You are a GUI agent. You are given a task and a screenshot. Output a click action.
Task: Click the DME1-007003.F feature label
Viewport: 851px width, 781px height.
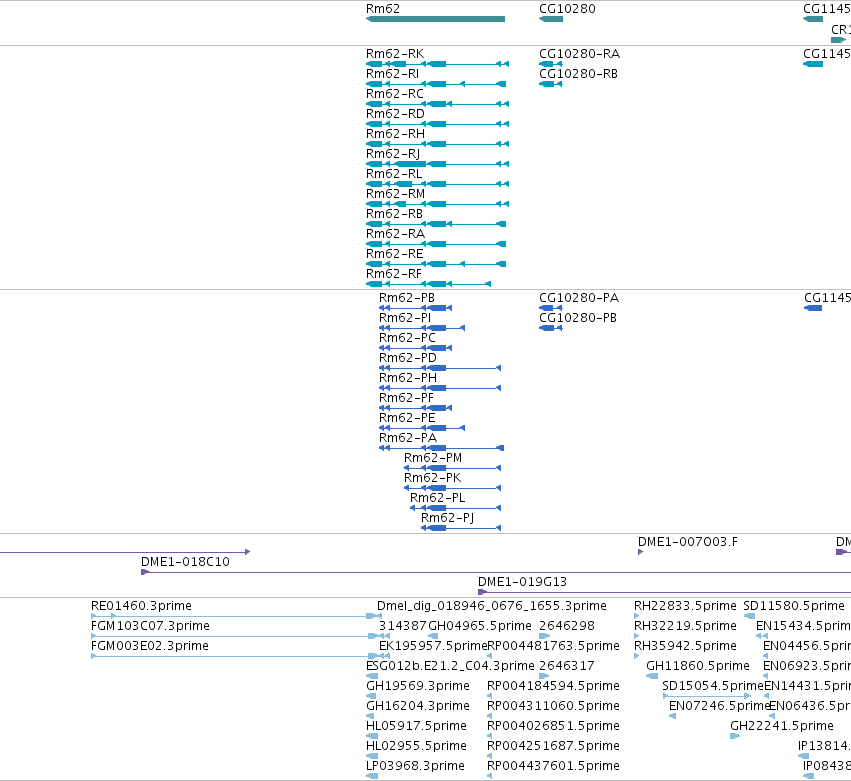(x=688, y=542)
